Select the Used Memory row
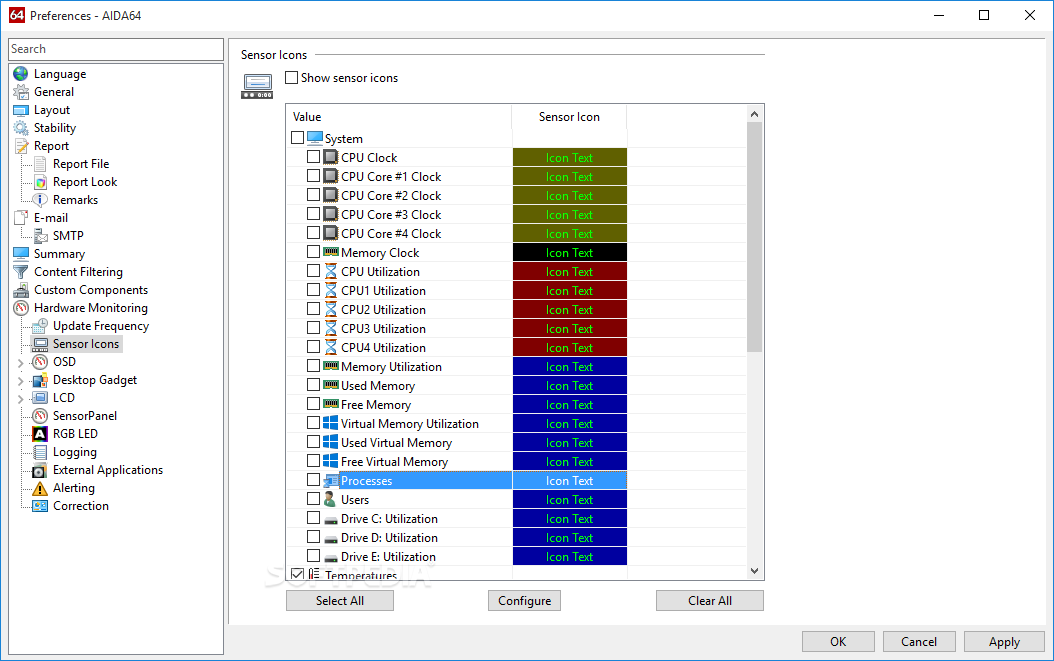This screenshot has height=661, width=1054. (x=378, y=386)
